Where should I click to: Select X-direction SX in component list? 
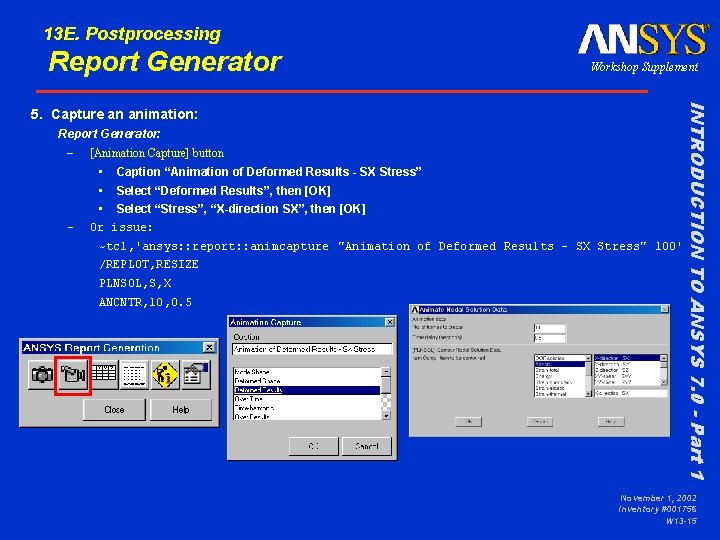(x=627, y=358)
